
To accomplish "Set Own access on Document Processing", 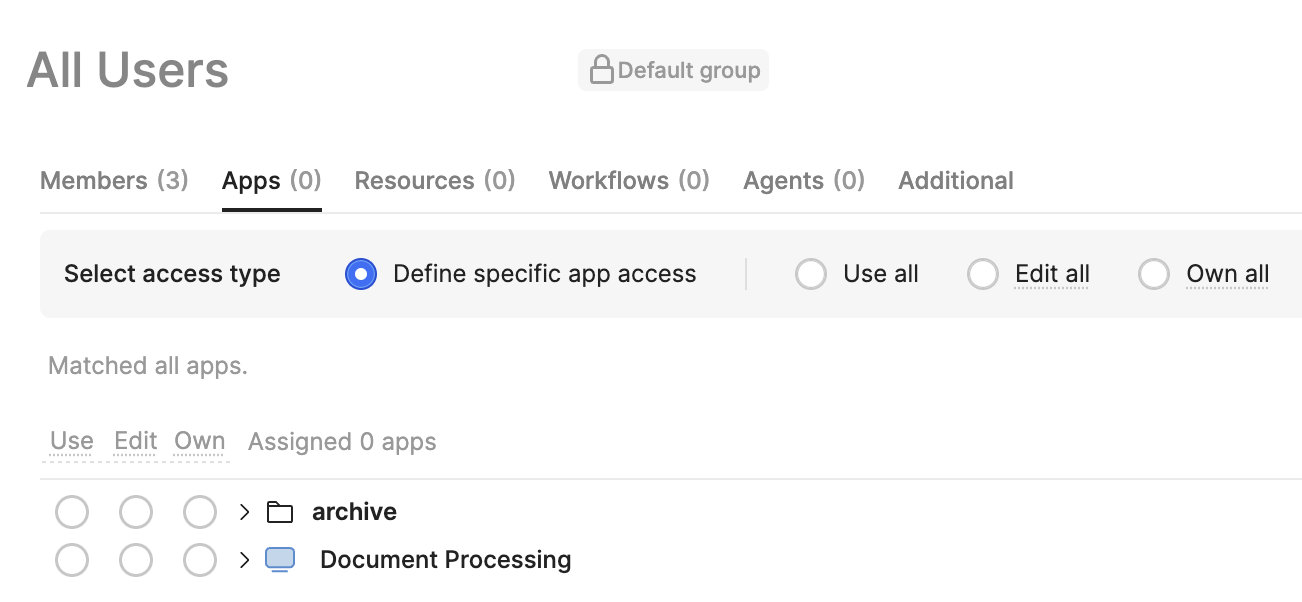I will click(200, 560).
